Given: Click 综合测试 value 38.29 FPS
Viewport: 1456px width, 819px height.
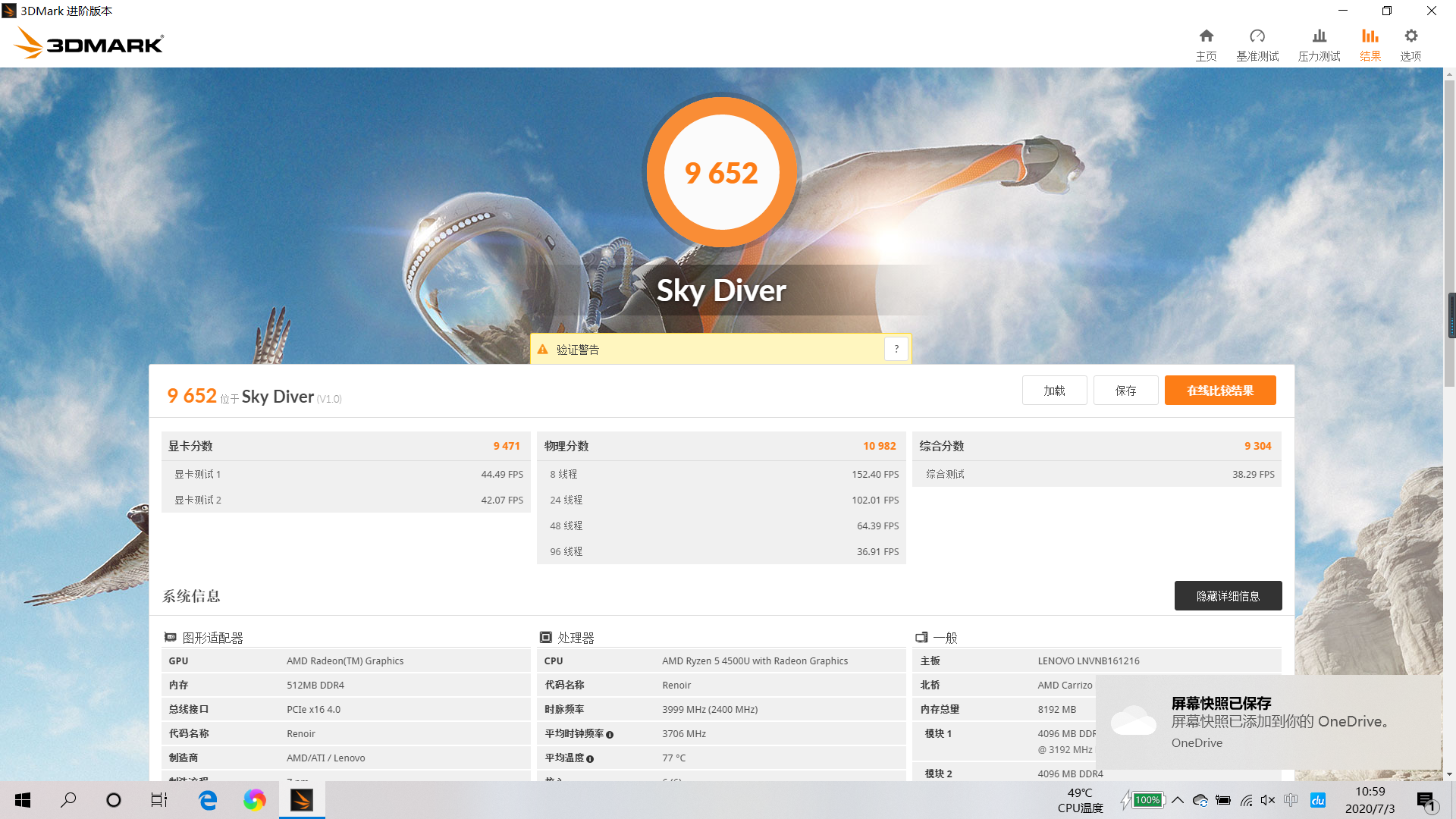Looking at the screenshot, I should coord(1253,474).
